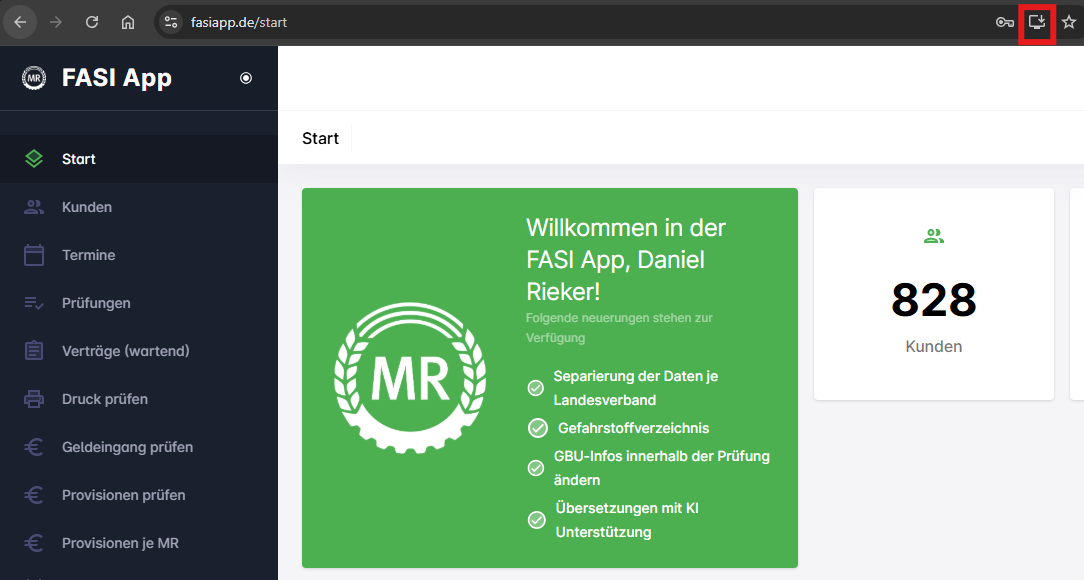Screen dimensions: 1084x580
Task: Click the Geldeingang prüfen euro icon
Action: [x=34, y=447]
